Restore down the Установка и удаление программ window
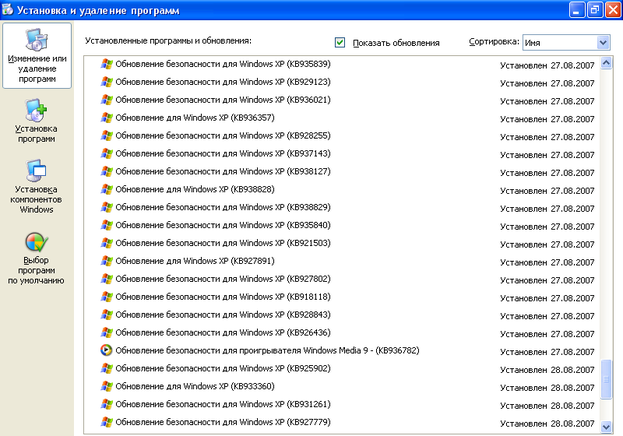Screen dimensions: 623x436 pyautogui.click(x=595, y=10)
